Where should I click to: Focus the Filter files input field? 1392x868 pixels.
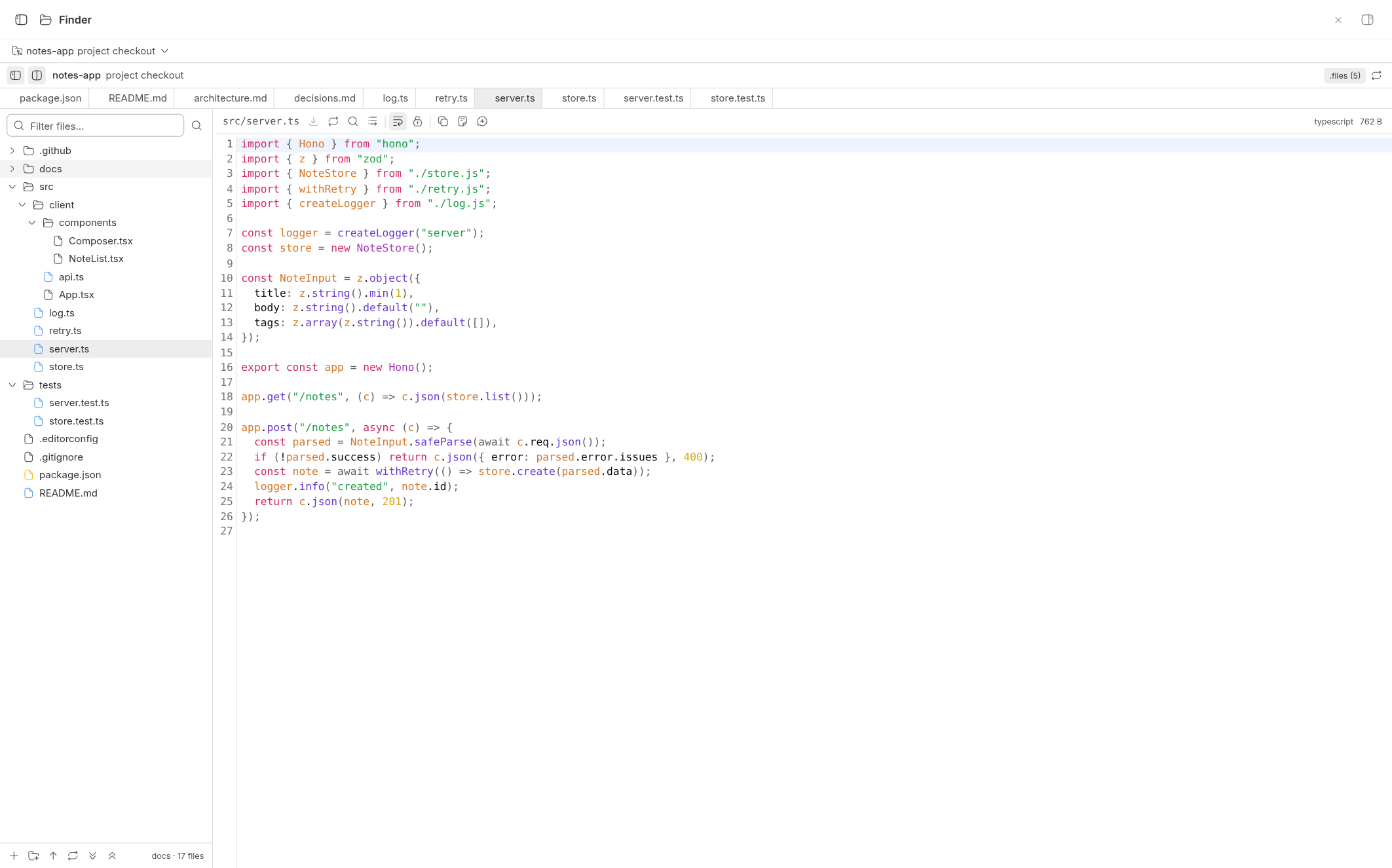pos(96,126)
